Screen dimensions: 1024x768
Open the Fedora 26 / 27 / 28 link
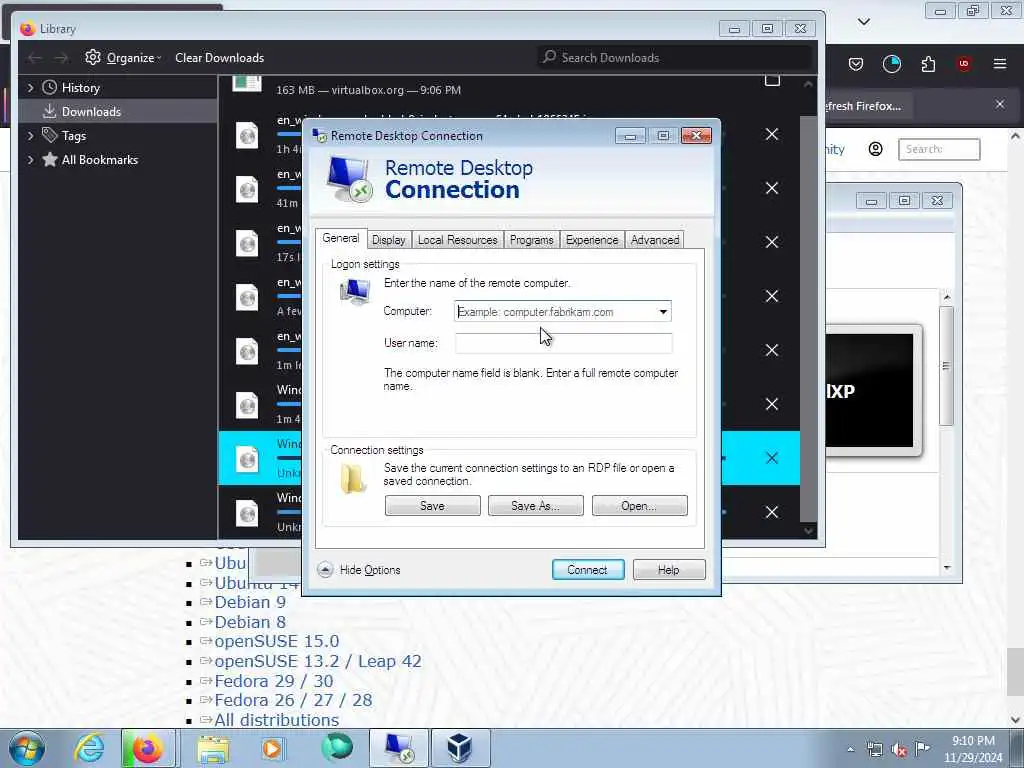click(x=293, y=700)
